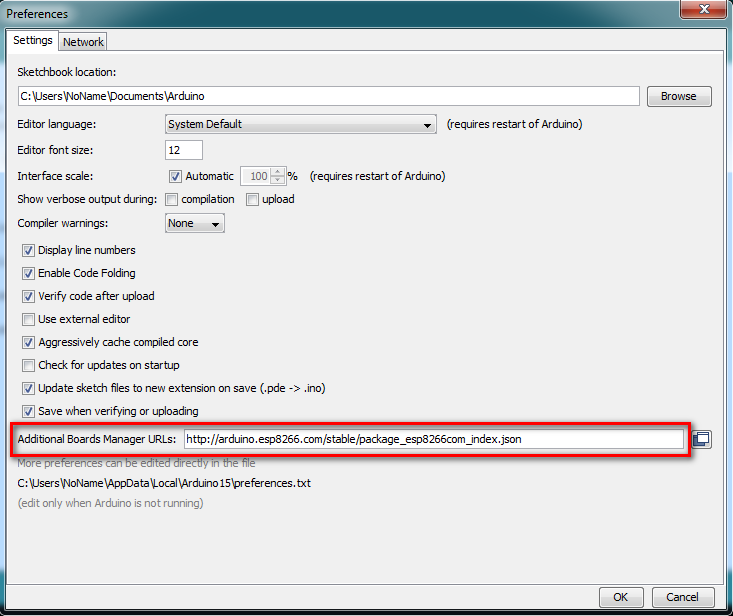This screenshot has height=616, width=733.
Task: Cancel the Preferences dialog
Action: pos(683,597)
